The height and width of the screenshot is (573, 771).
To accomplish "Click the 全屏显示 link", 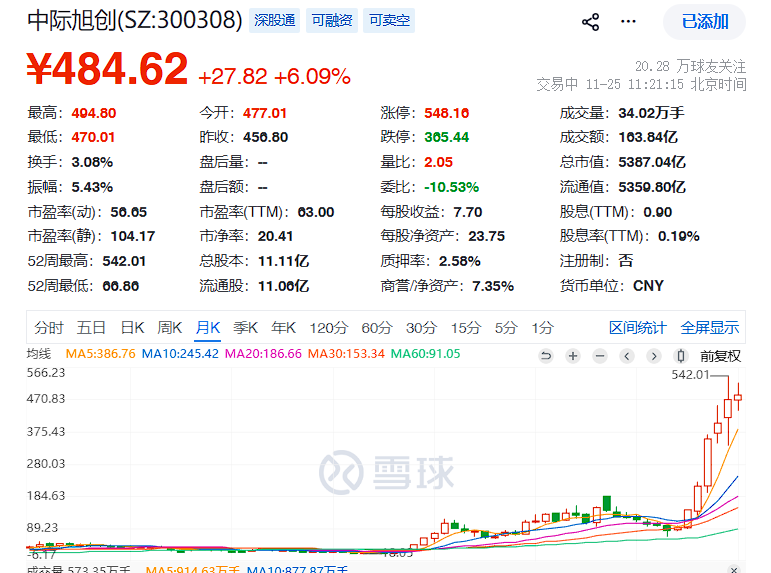I will click(x=710, y=328).
